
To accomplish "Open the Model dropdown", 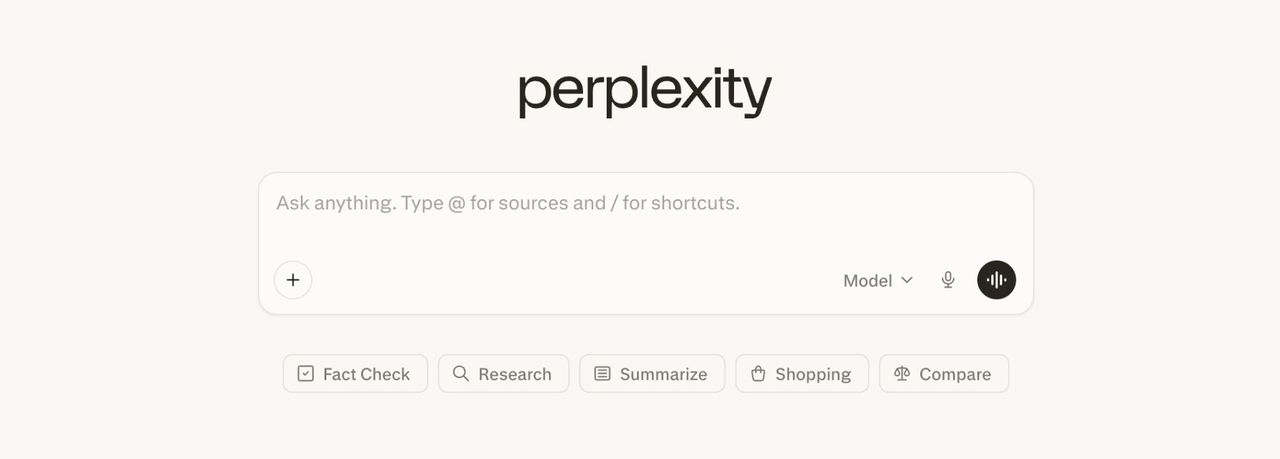I will click(x=878, y=281).
